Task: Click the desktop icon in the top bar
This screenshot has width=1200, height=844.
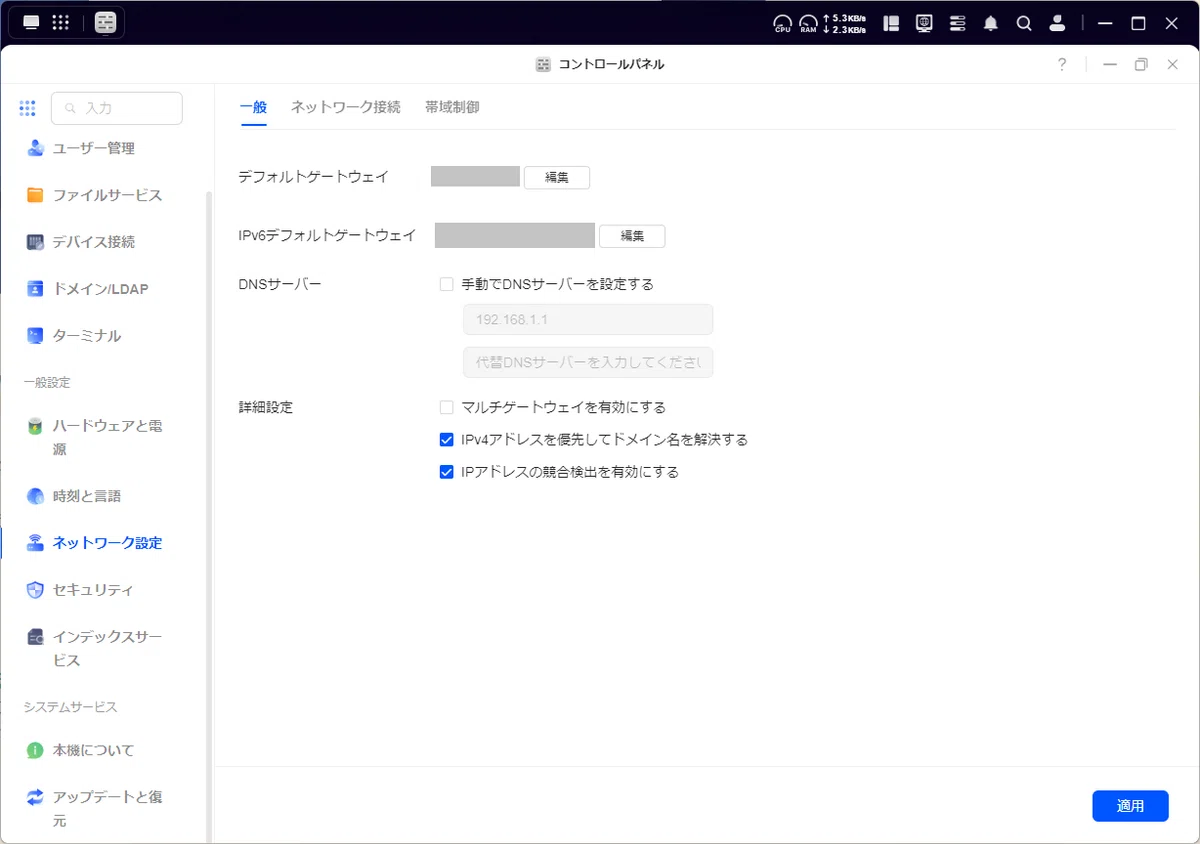Action: coord(32,22)
